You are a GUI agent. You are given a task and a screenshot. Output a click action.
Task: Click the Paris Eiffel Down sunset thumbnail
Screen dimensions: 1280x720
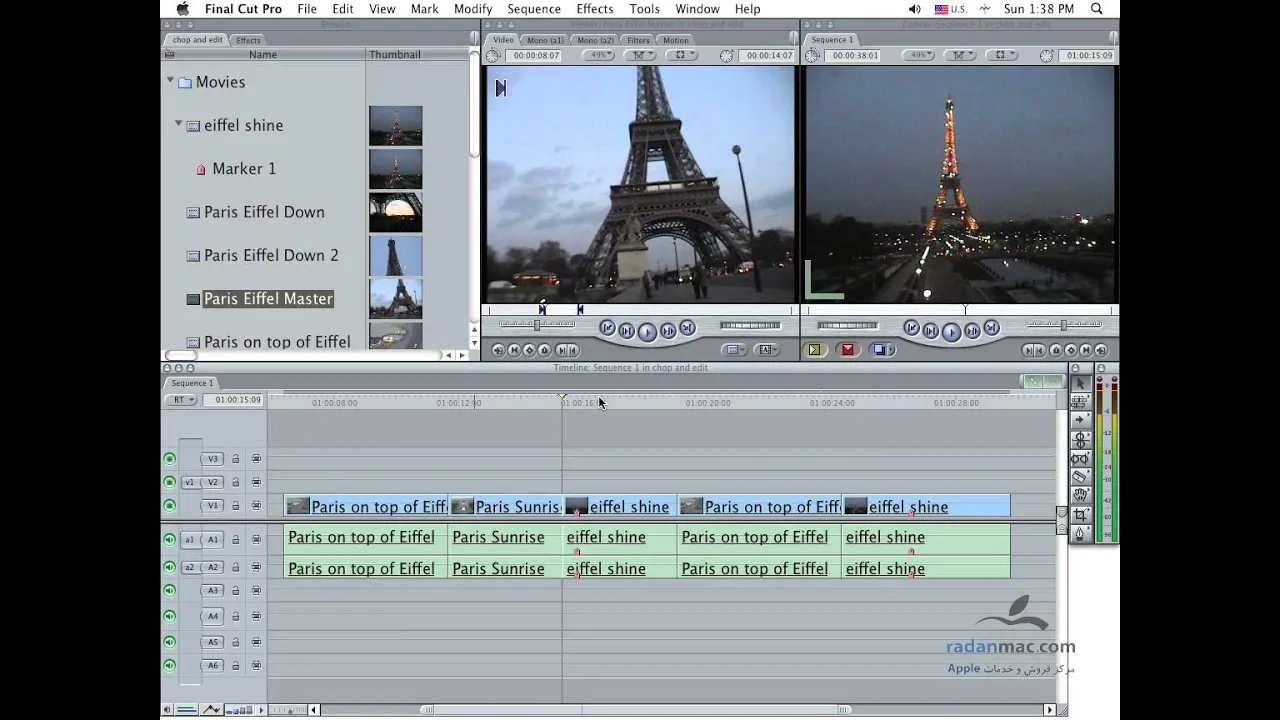click(395, 212)
